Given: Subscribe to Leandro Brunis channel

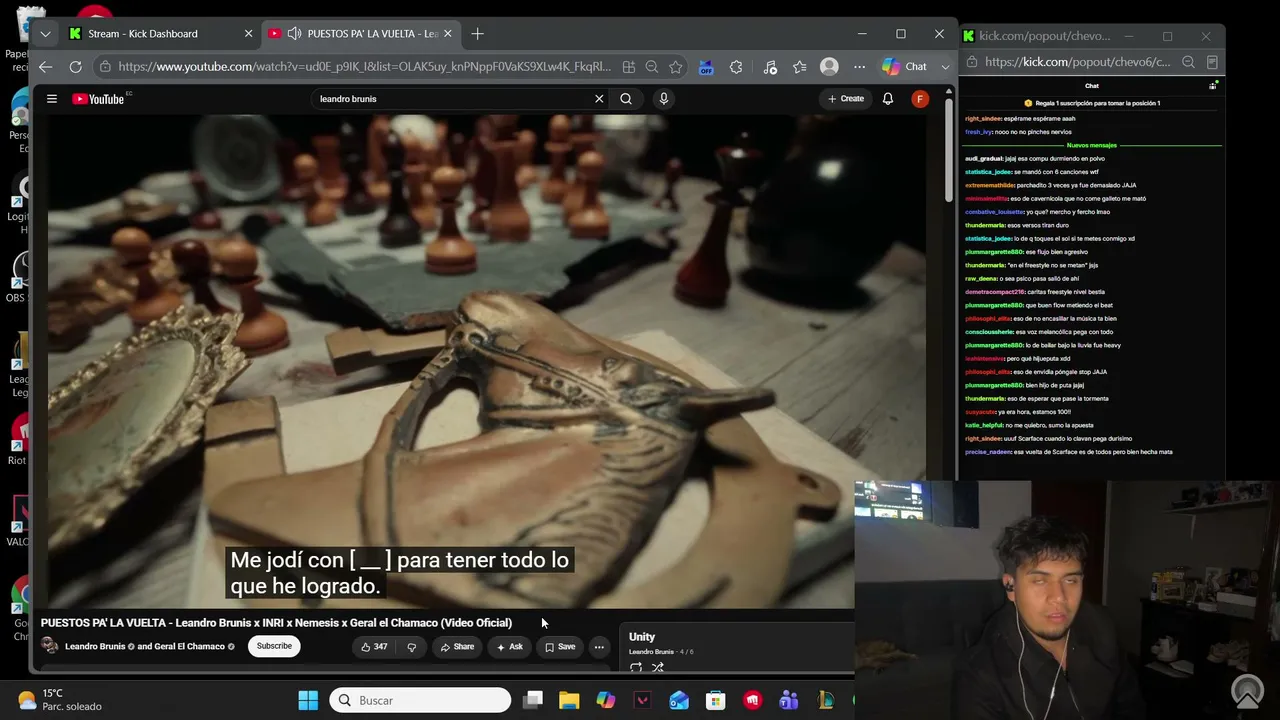Looking at the screenshot, I should (x=274, y=646).
